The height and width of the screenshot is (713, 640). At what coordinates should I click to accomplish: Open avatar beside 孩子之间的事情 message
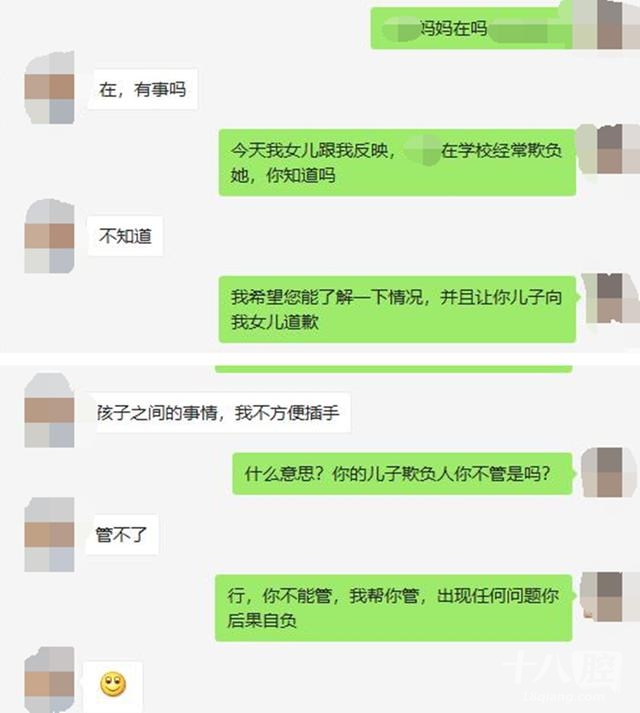(50, 410)
